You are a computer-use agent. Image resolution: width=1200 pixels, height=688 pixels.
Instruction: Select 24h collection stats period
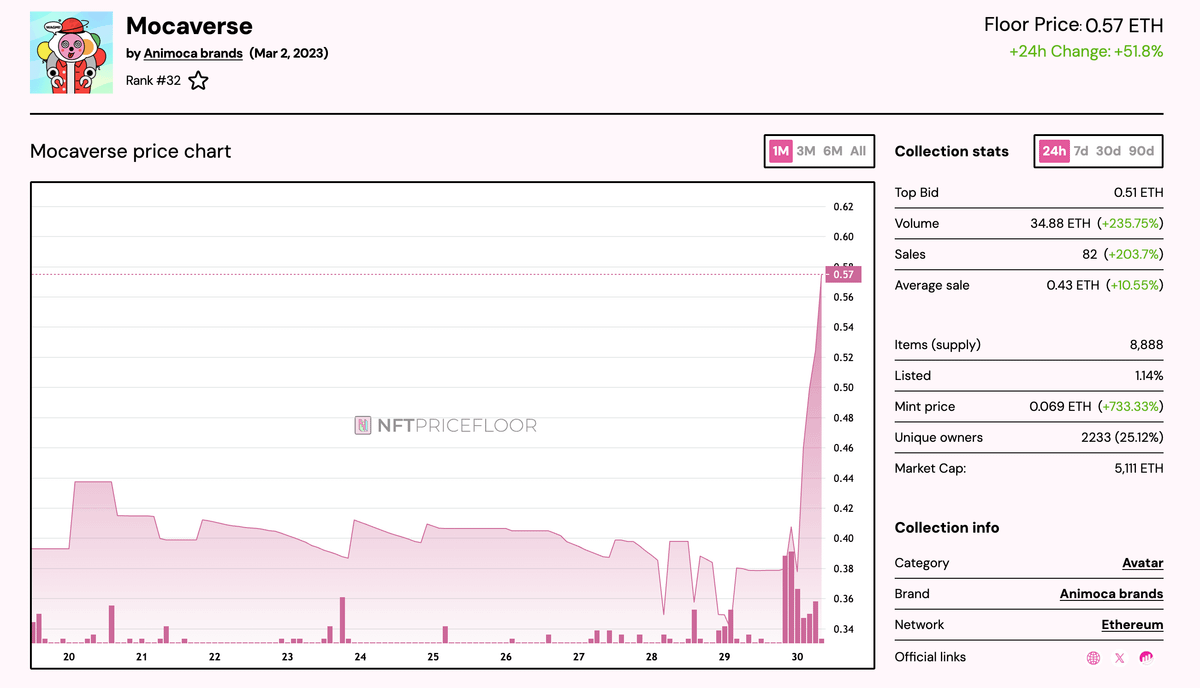(x=1053, y=151)
